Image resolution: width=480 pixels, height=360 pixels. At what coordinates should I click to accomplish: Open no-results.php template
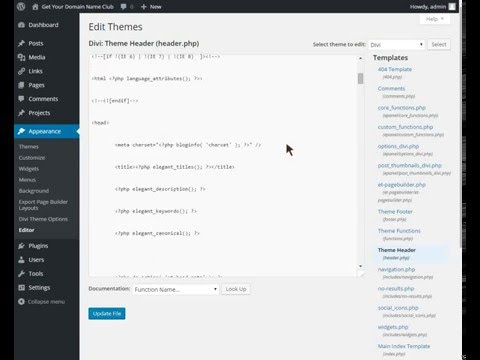[396, 289]
